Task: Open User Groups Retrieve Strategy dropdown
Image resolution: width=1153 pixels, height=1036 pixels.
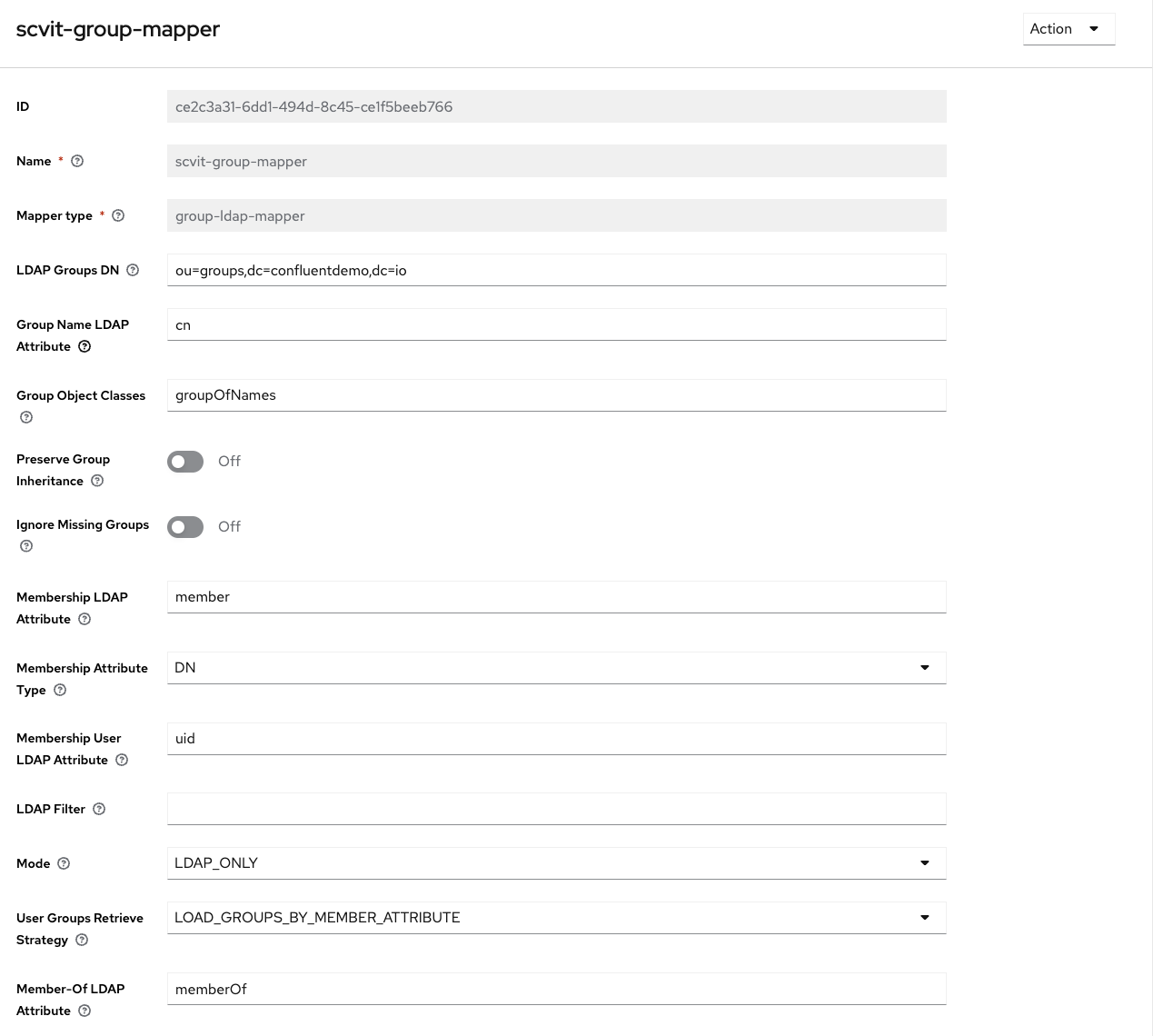Action: (x=557, y=918)
